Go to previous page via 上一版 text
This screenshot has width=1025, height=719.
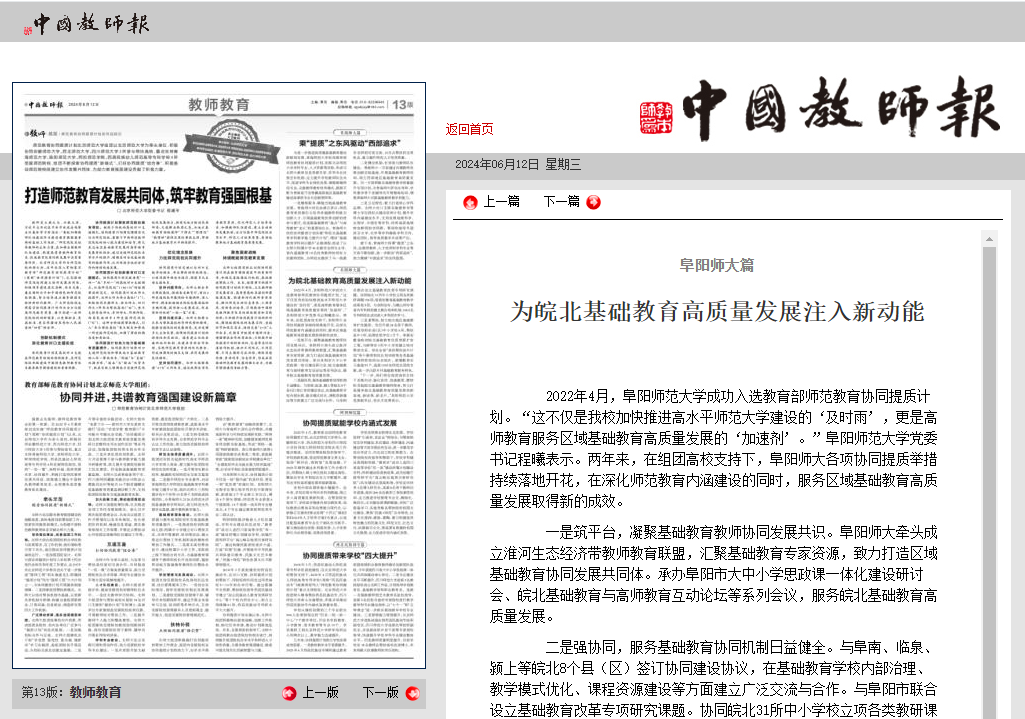pyautogui.click(x=320, y=693)
